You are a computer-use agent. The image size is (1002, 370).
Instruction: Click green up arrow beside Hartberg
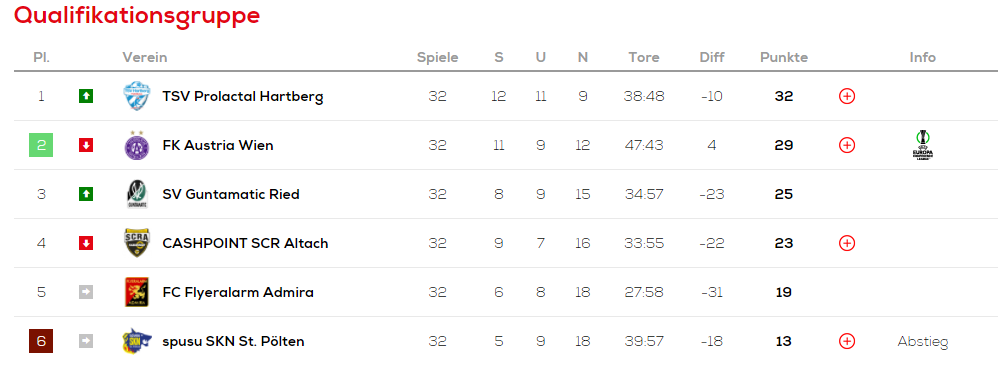point(86,96)
